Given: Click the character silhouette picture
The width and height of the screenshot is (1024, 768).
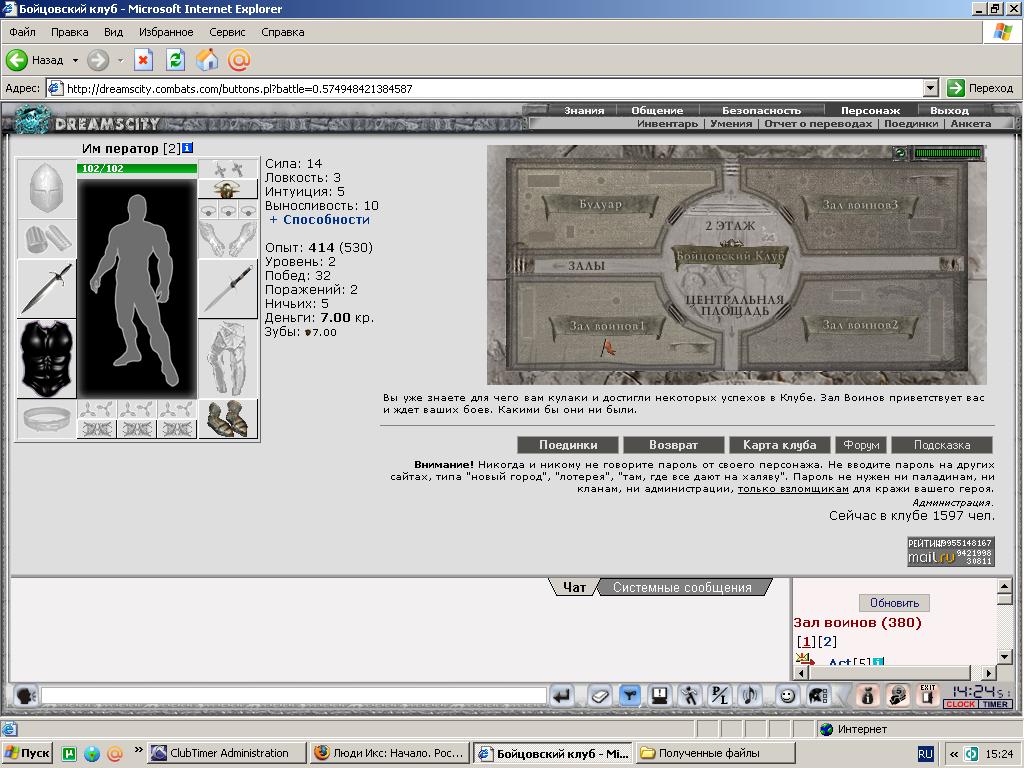Looking at the screenshot, I should tap(137, 289).
